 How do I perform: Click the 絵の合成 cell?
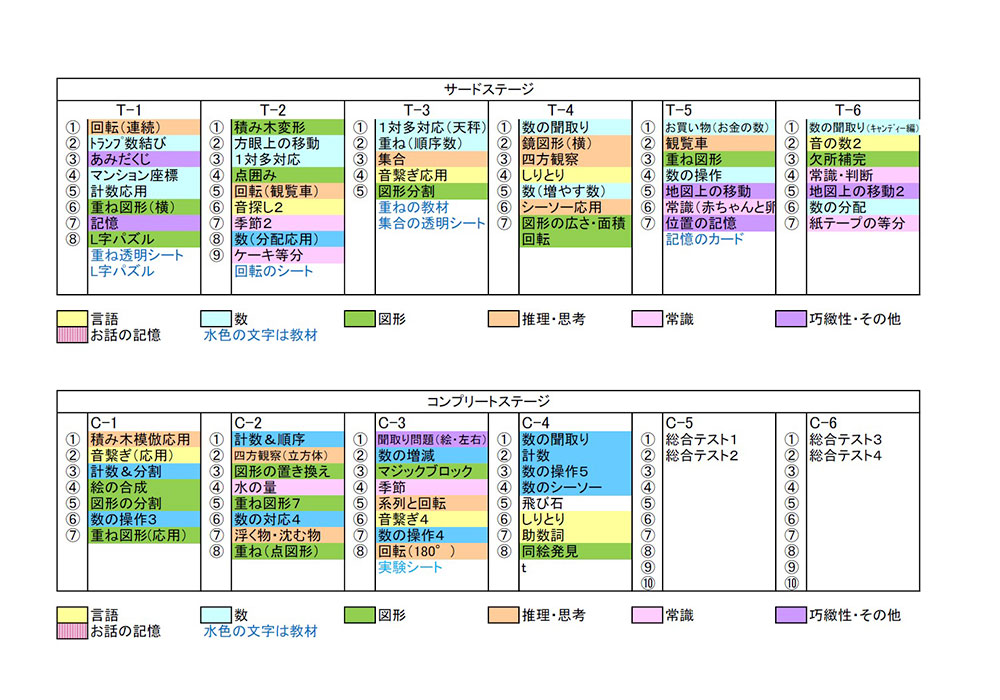[x=144, y=487]
